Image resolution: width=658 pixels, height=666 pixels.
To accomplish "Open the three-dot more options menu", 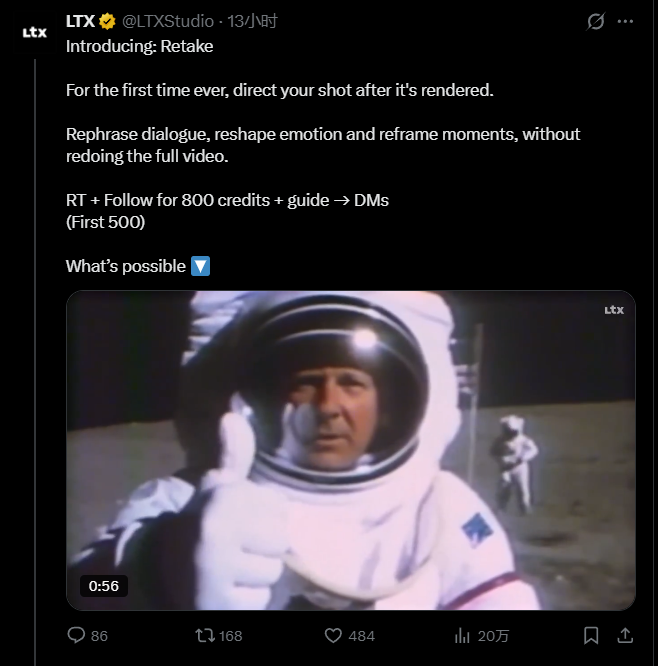I will [x=626, y=21].
